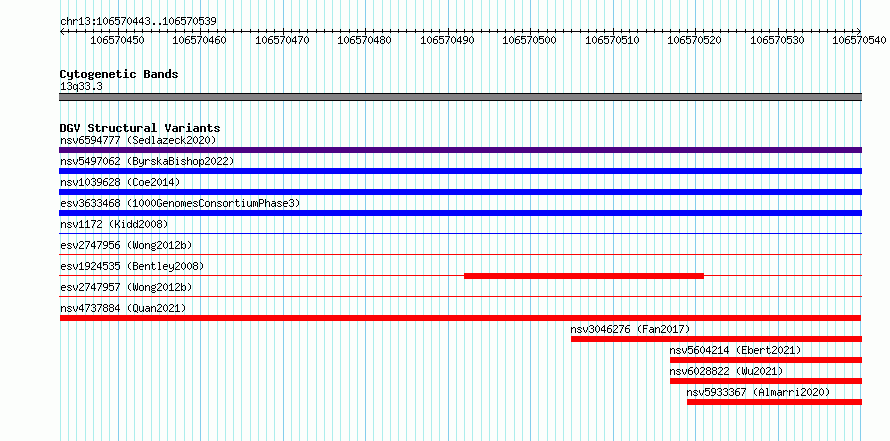Click ruler position 106570450
The image size is (890, 441).
tap(117, 40)
